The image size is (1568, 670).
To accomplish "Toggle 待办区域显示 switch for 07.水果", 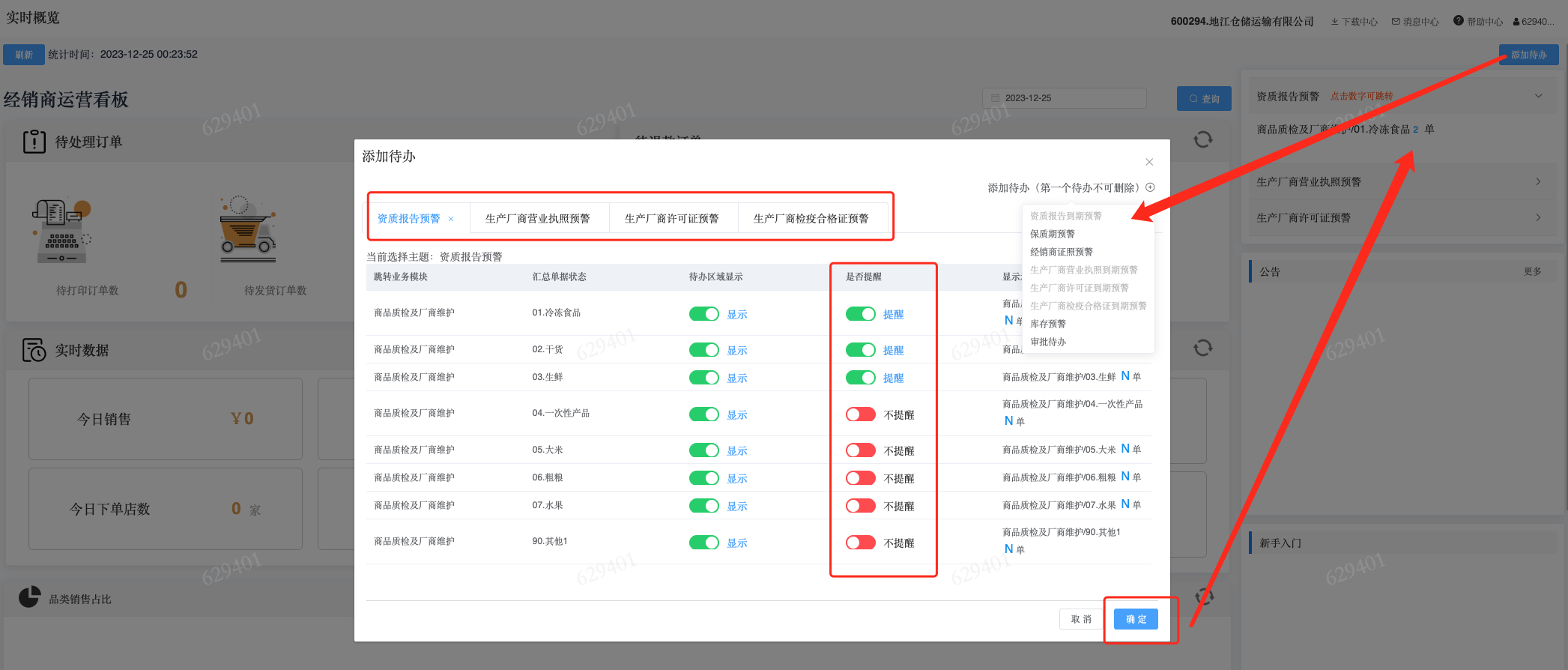I will click(x=703, y=506).
